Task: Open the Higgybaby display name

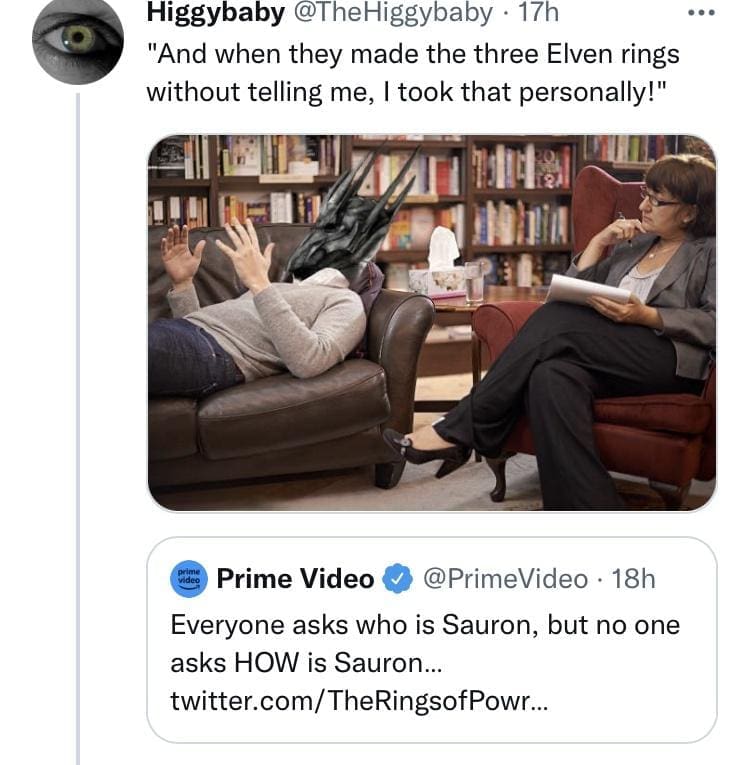Action: [215, 13]
